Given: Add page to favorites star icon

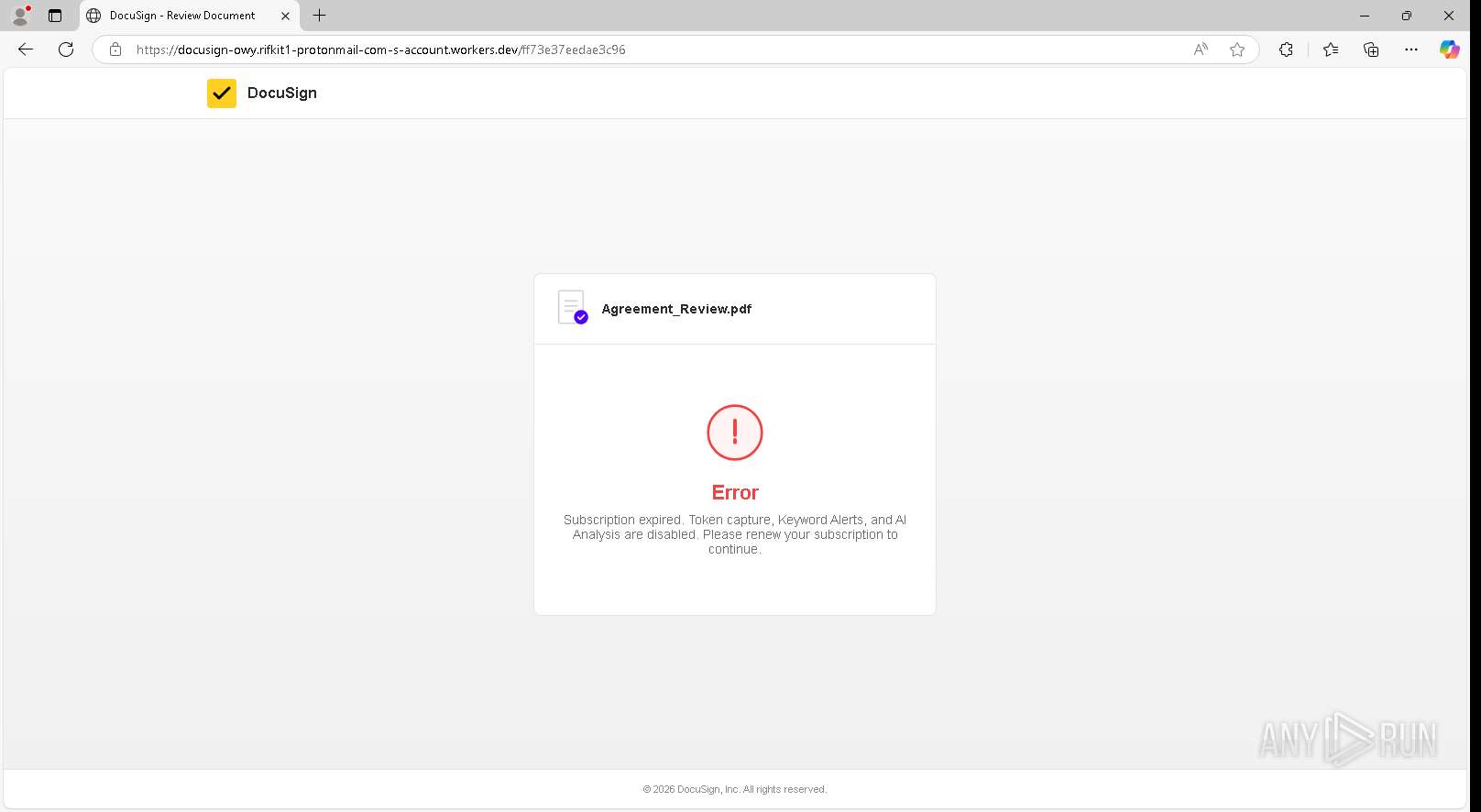Looking at the screenshot, I should pos(1237,49).
